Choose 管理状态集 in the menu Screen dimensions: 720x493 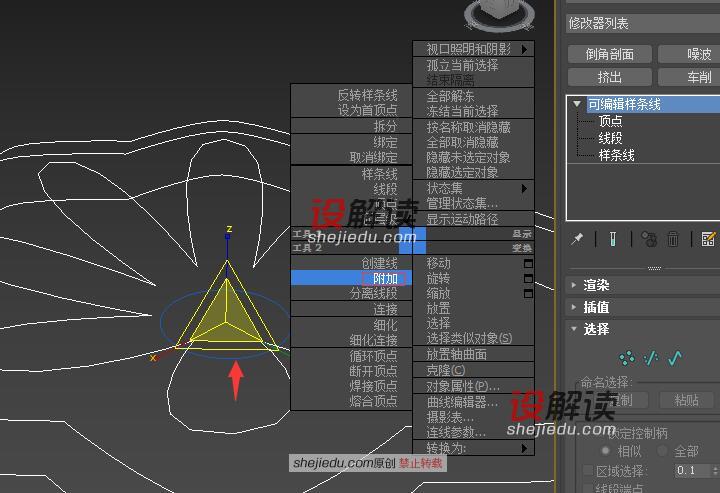(473, 203)
